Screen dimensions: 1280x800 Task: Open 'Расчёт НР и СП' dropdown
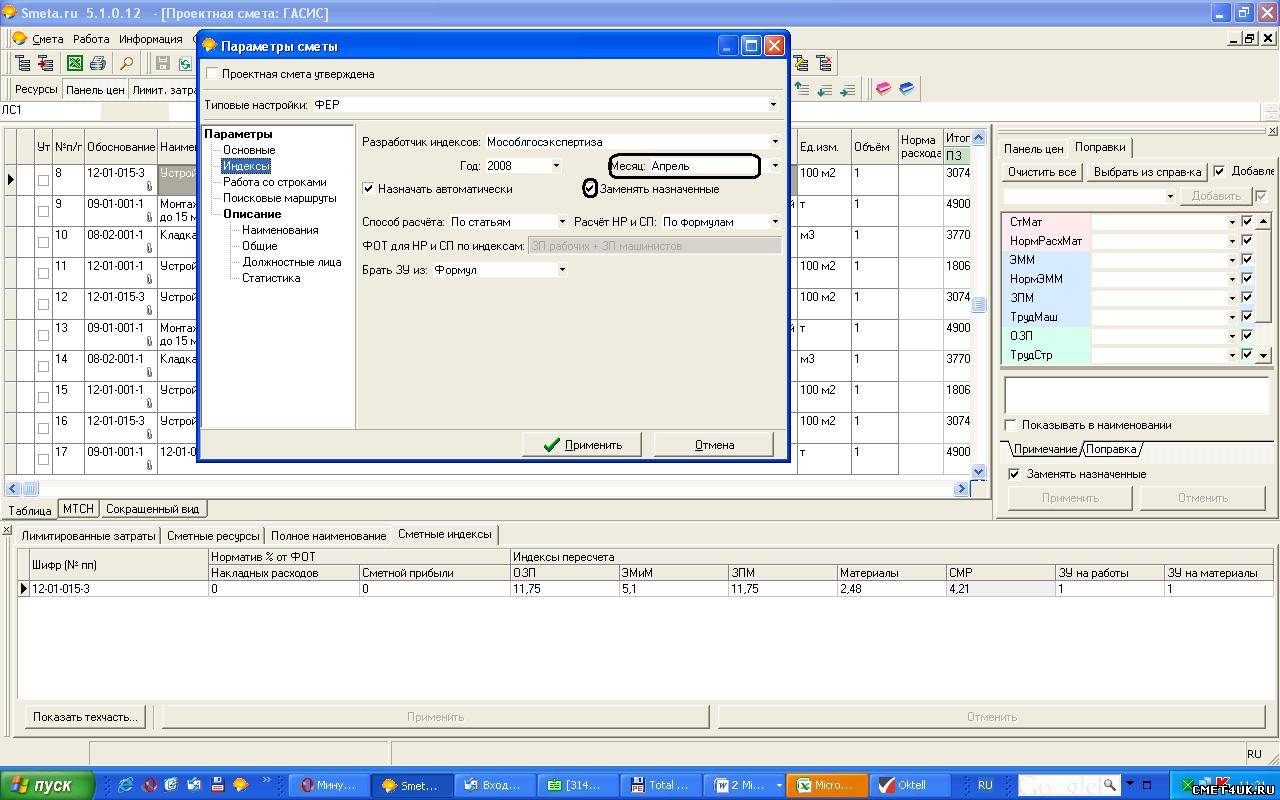[775, 222]
